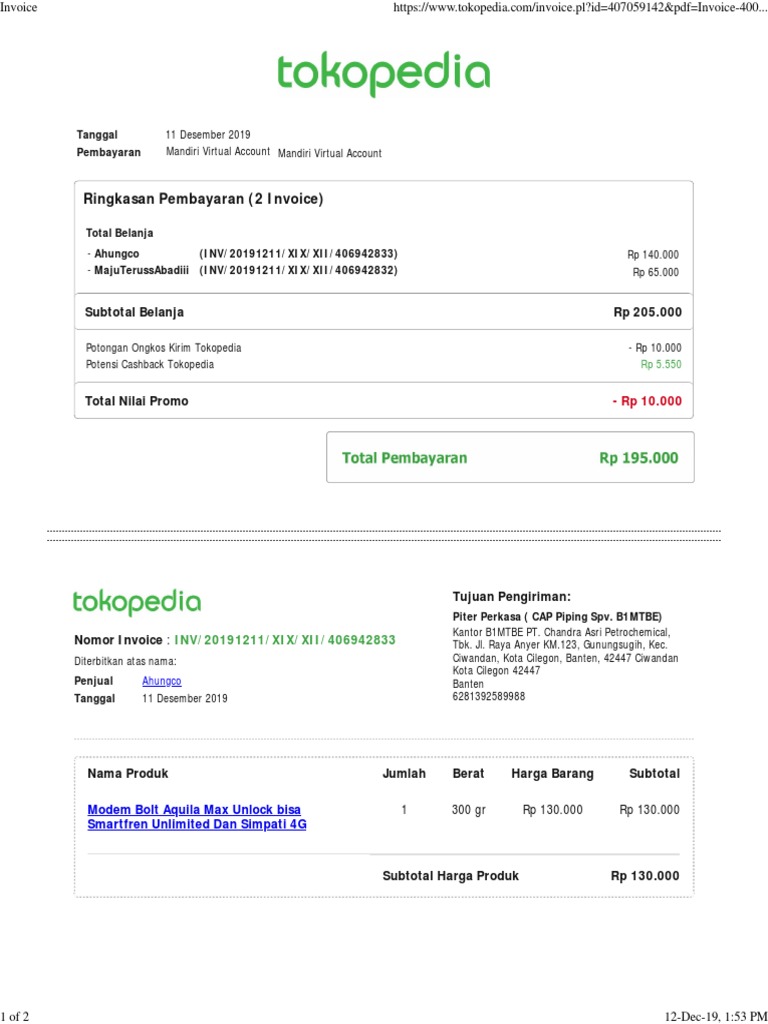Click the Tujuan Pengiriman heading
This screenshot has width=768, height=1024.
click(x=511, y=596)
